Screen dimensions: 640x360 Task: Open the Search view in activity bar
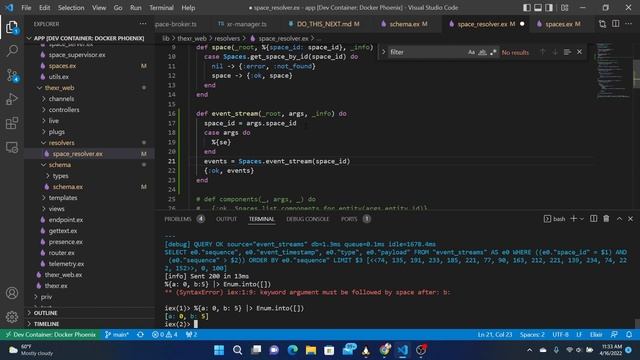[x=12, y=51]
